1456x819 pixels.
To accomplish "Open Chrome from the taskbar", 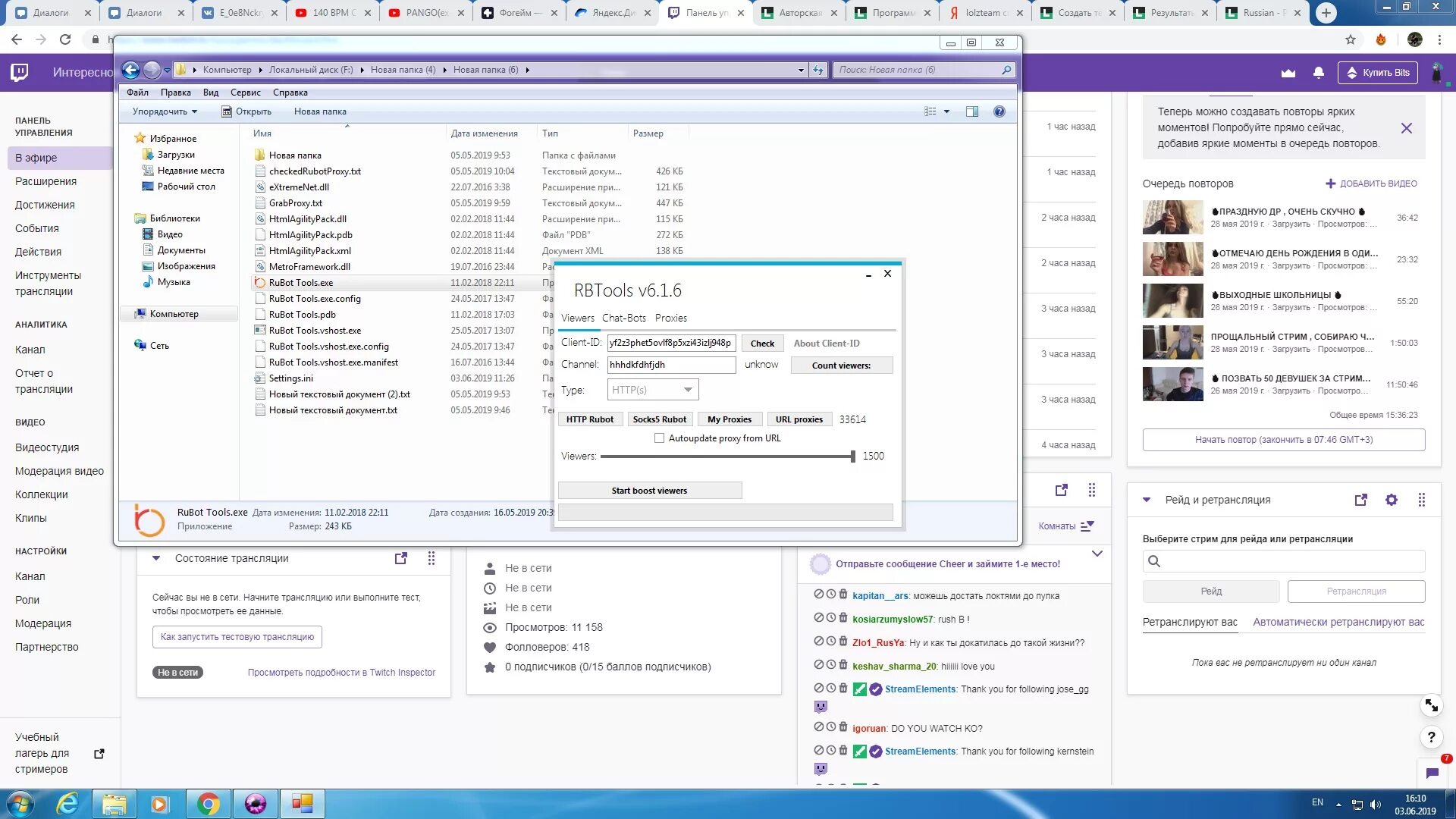I will click(x=209, y=803).
